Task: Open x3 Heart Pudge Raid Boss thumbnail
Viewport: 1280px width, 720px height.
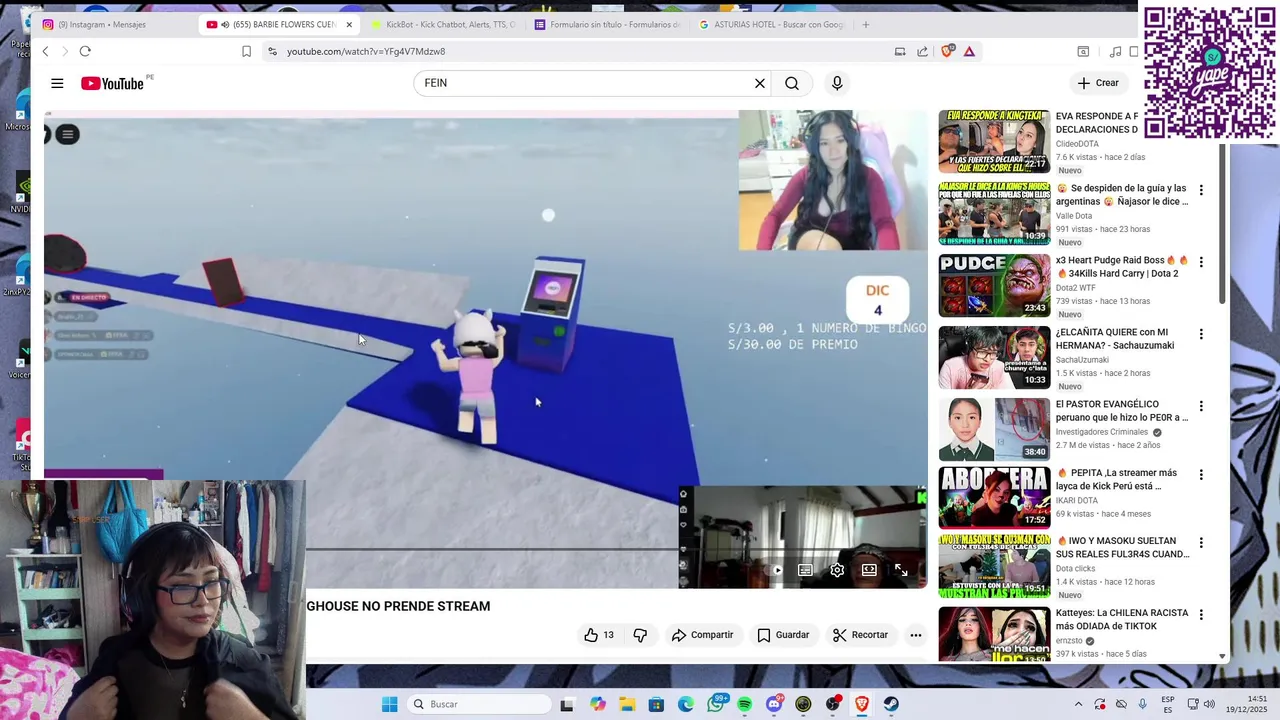Action: tap(994, 285)
